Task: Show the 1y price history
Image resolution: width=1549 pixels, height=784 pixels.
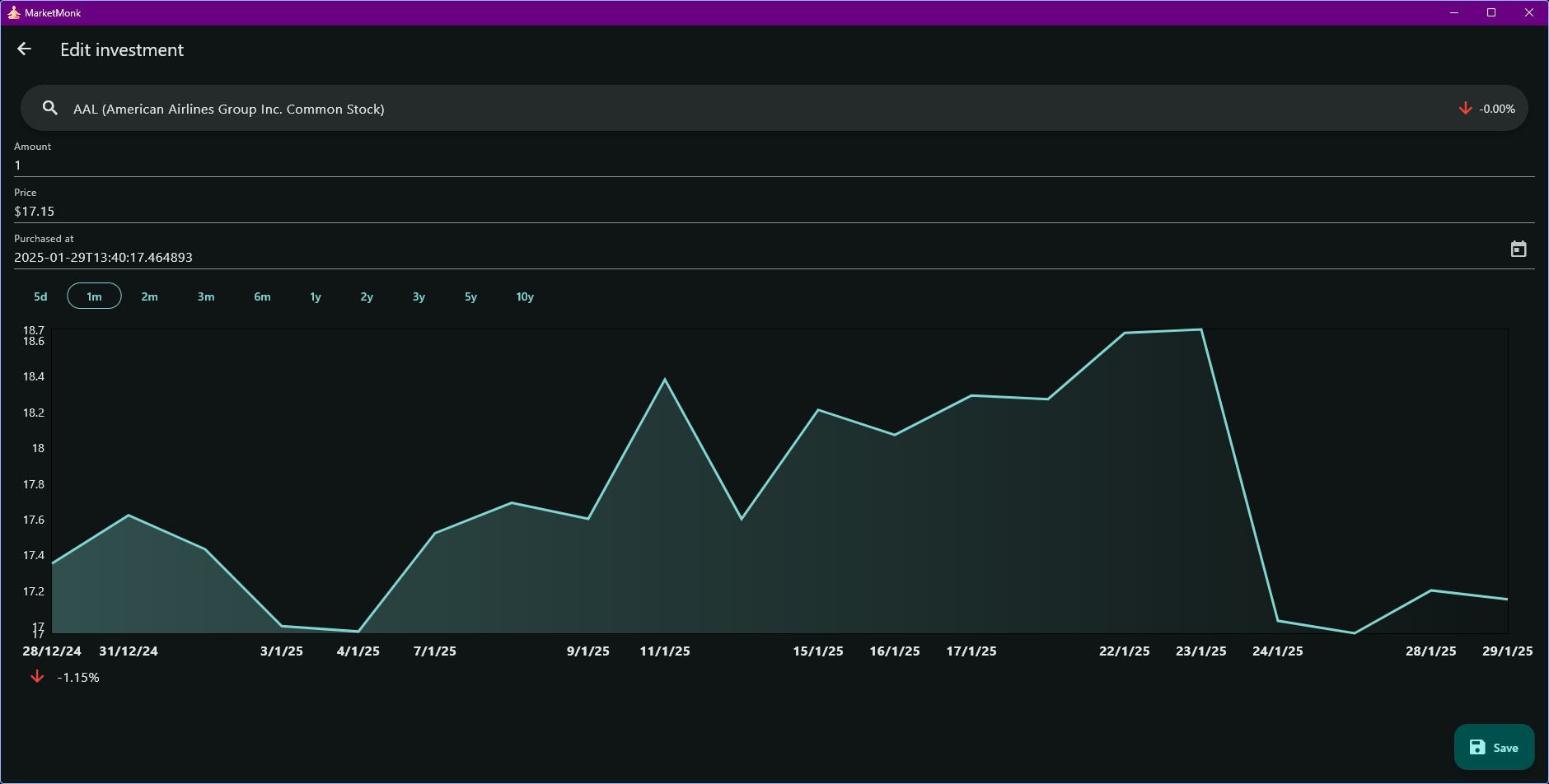Action: pos(316,296)
